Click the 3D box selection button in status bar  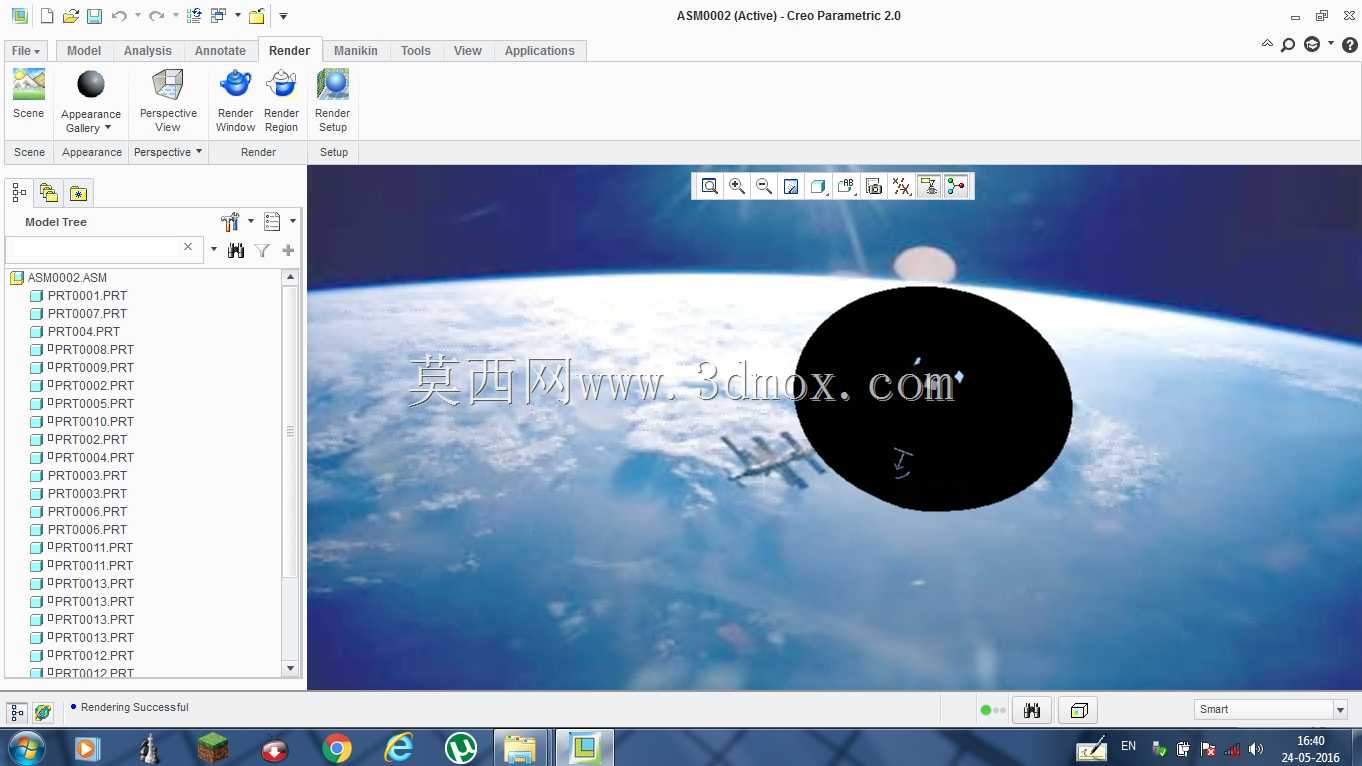click(x=1079, y=710)
